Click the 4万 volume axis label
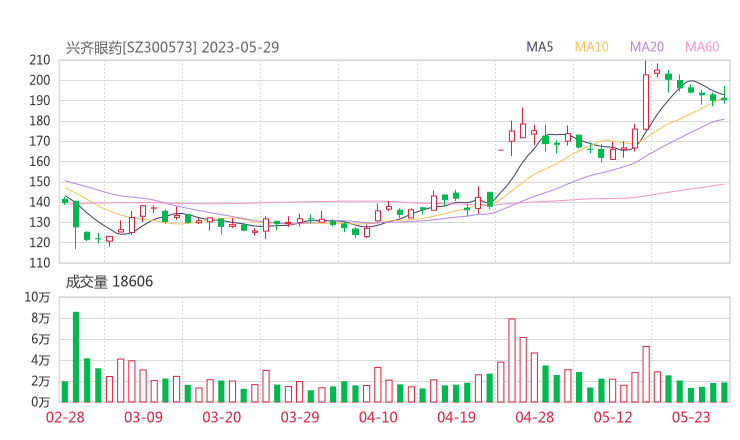The image size is (740, 440). point(41,361)
